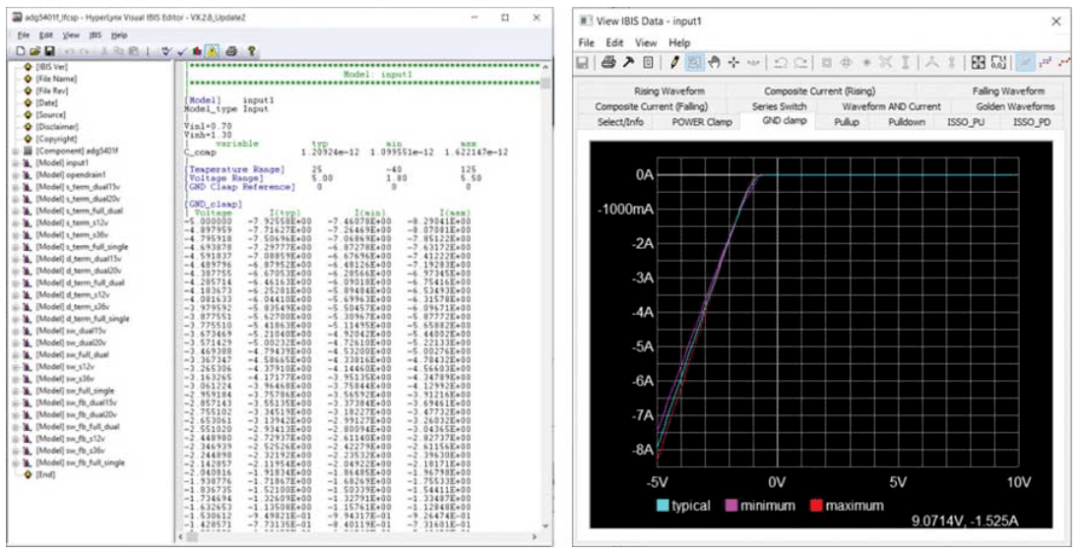Screen dimensions: 1080x554
Task: Expand the [Model] sw_dual15v node
Action: [15, 331]
